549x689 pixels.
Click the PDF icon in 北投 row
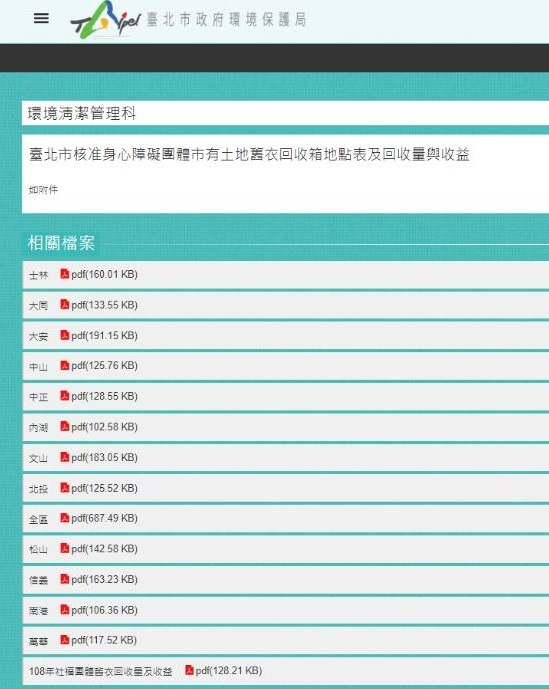65,488
